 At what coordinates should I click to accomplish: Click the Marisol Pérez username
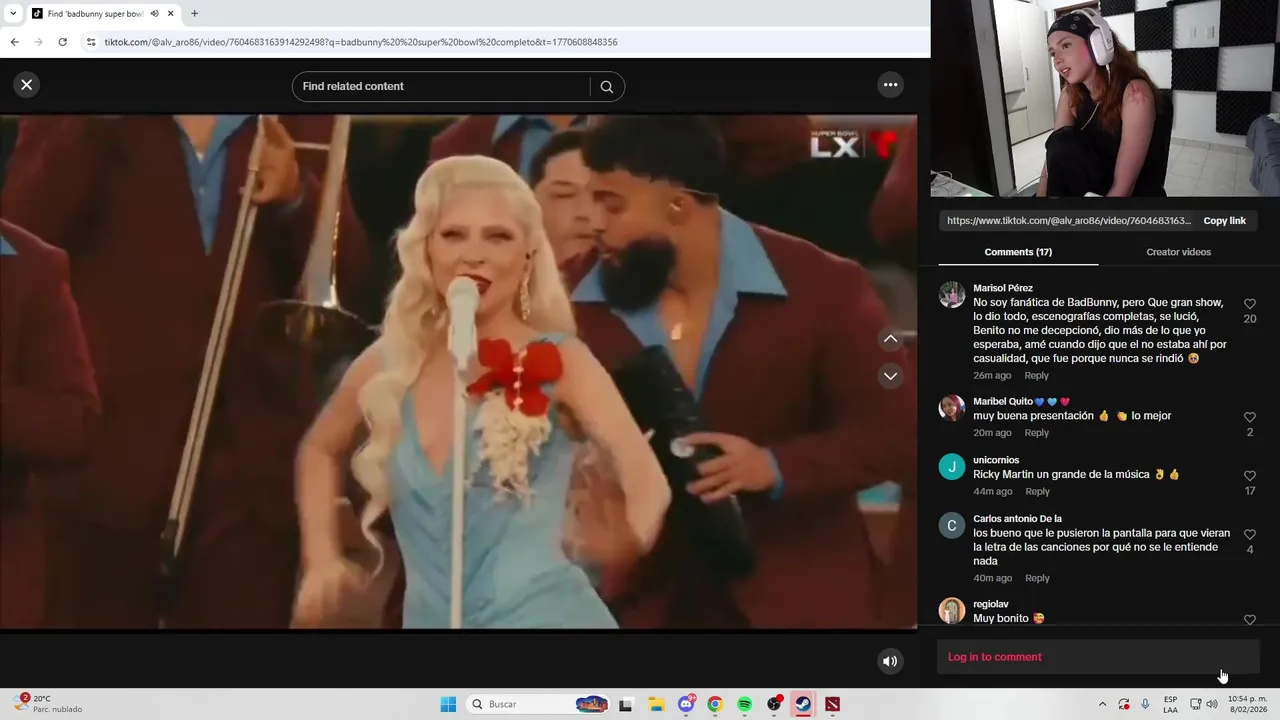click(x=1003, y=288)
